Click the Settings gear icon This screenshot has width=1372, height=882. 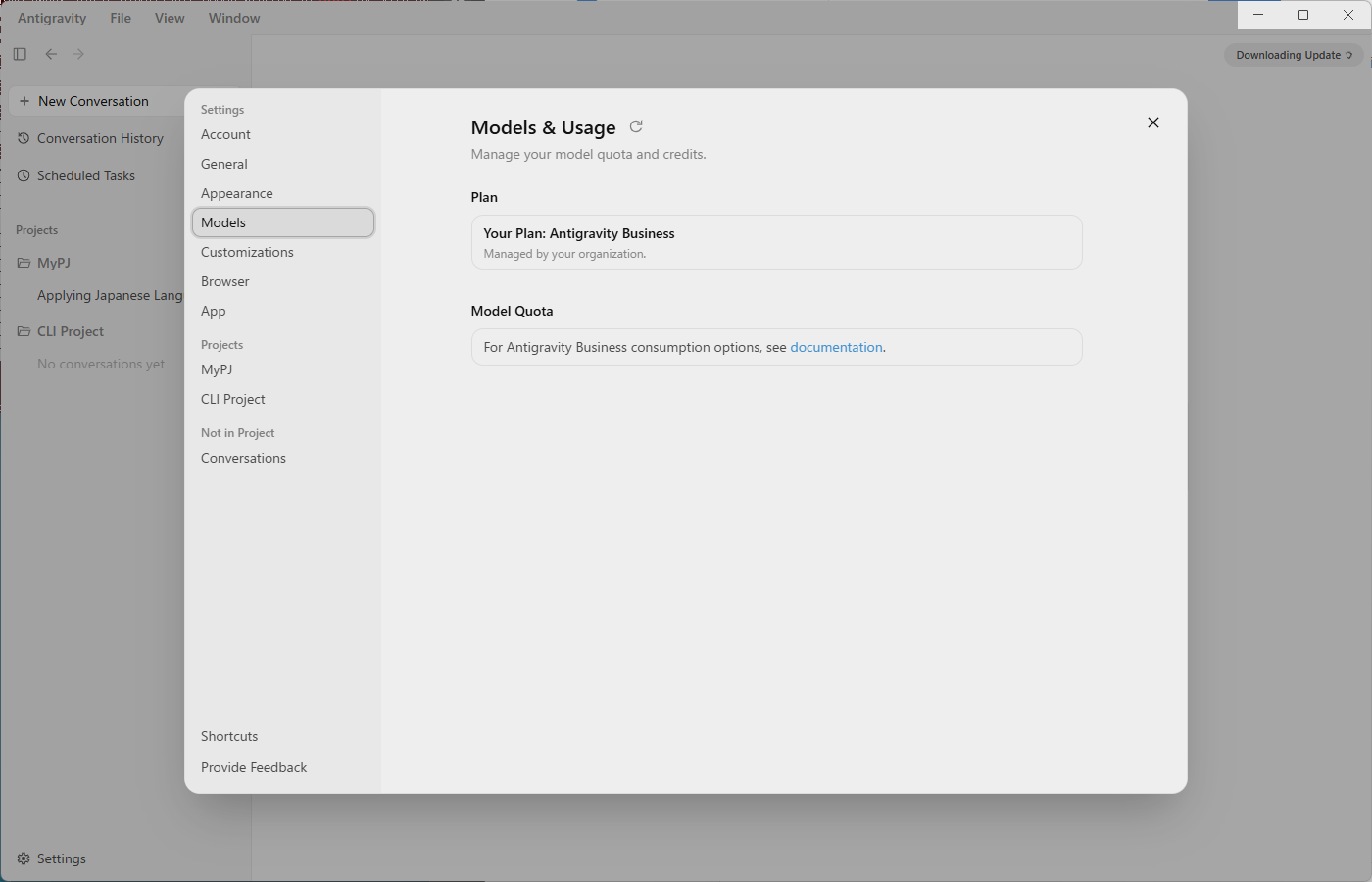pos(24,858)
